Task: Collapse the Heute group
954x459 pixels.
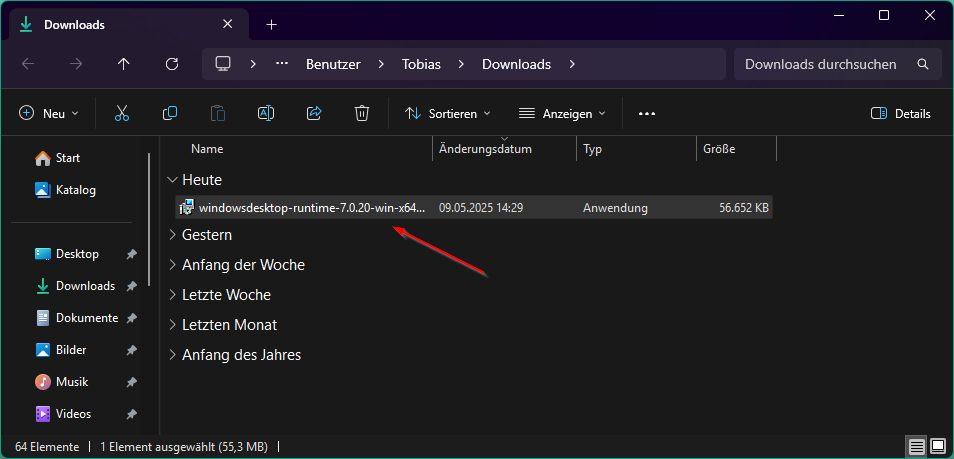Action: (173, 180)
